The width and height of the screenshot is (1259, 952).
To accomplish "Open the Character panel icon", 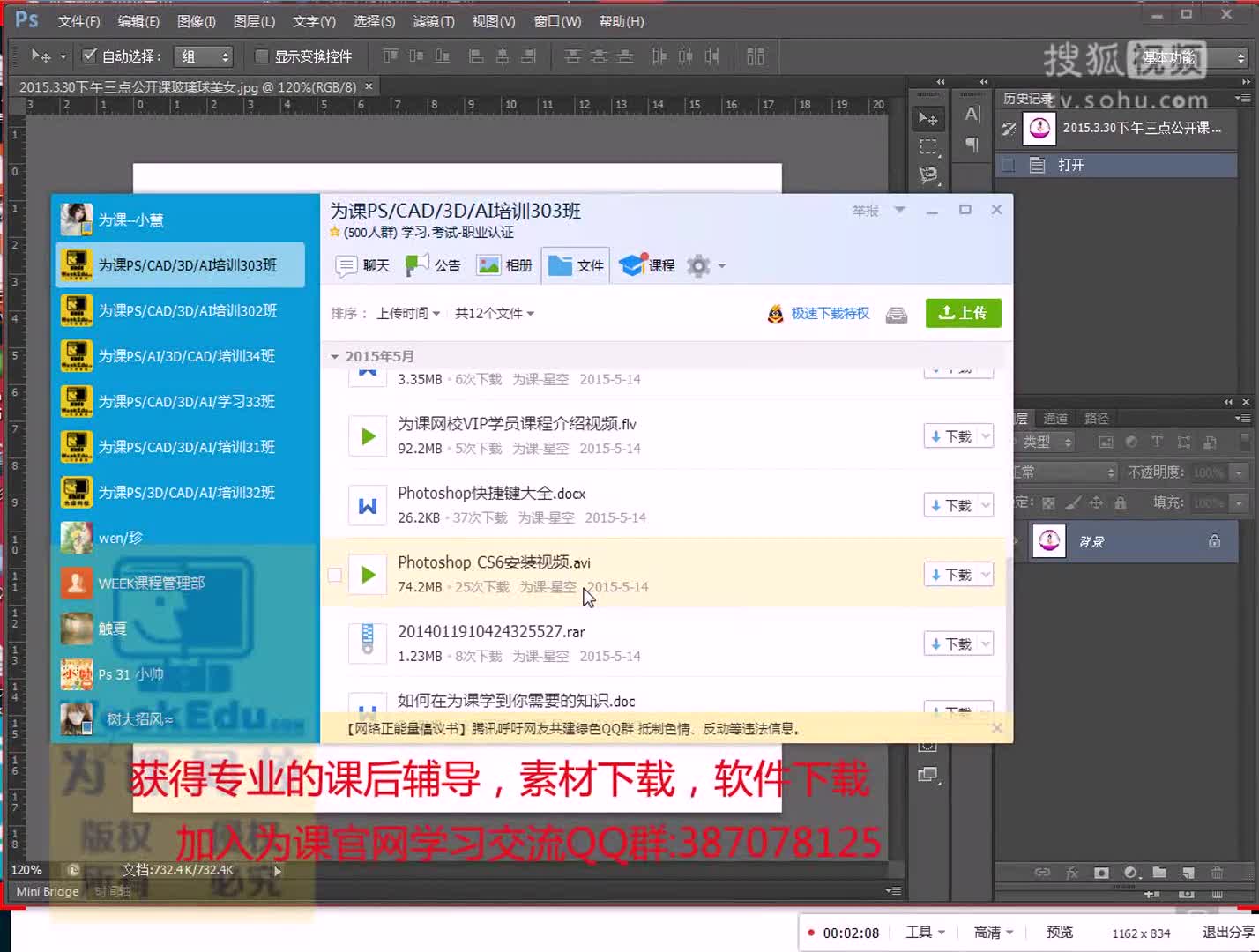I will coord(972,114).
